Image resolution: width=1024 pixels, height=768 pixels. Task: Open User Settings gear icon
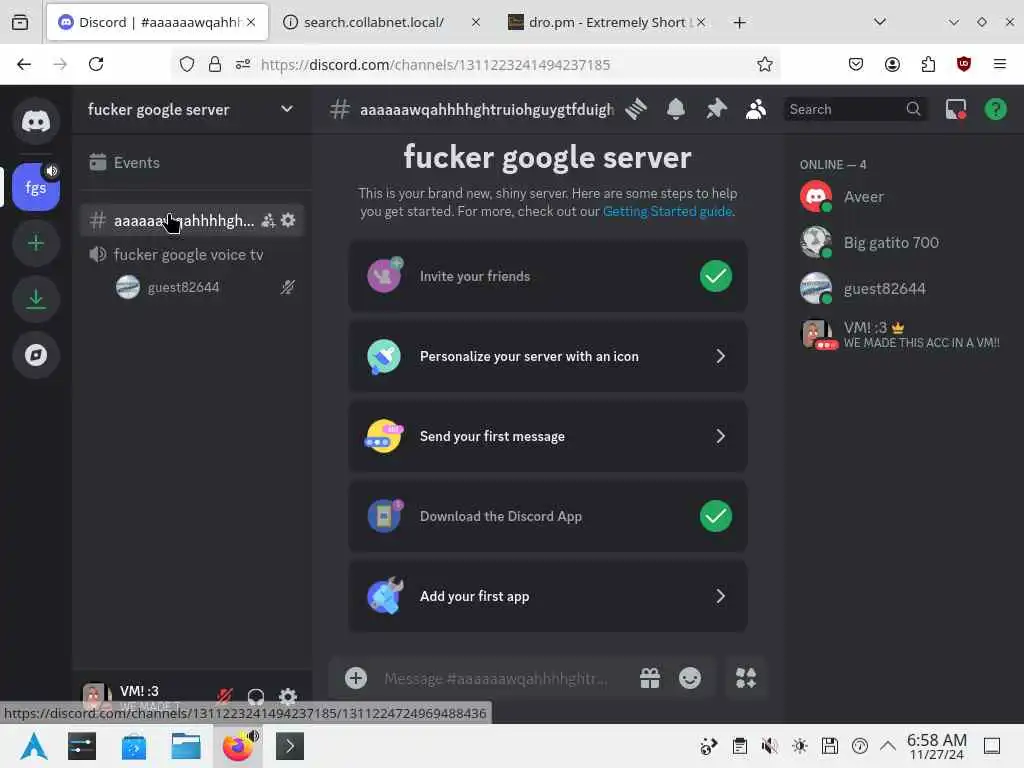[x=288, y=696]
